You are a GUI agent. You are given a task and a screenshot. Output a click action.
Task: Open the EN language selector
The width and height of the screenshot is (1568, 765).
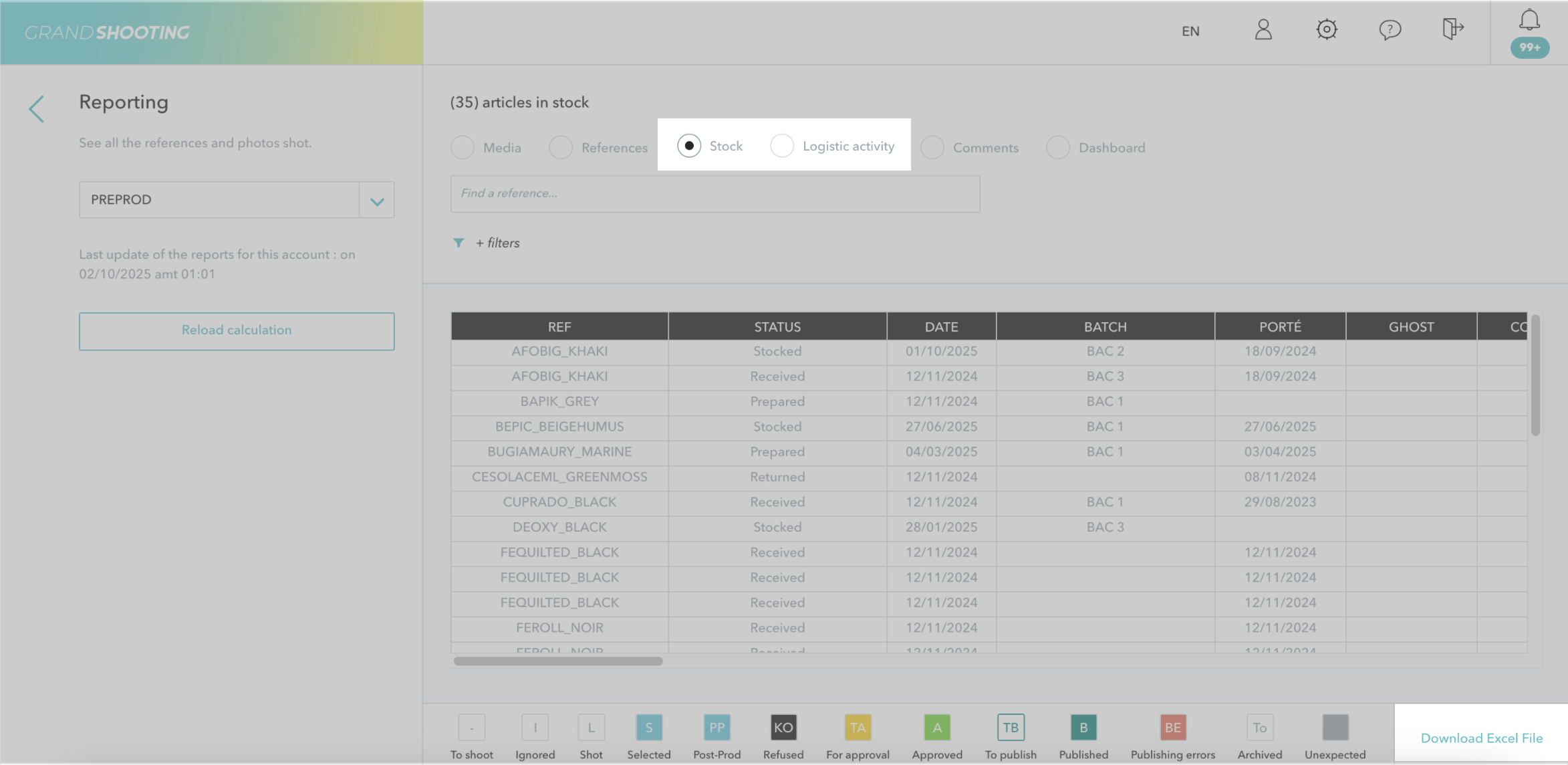pos(1190,31)
